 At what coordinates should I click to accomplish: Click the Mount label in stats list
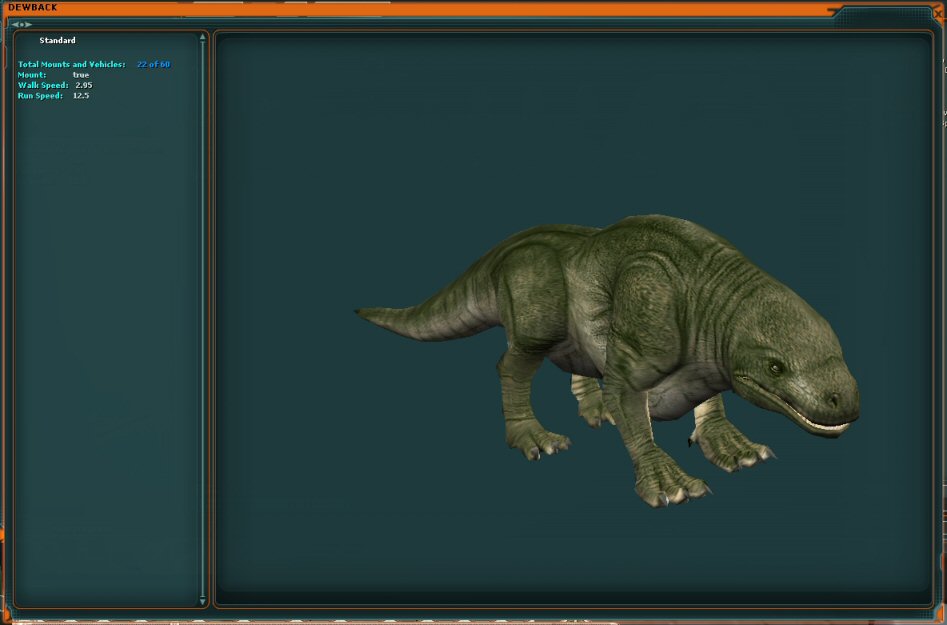tap(32, 75)
